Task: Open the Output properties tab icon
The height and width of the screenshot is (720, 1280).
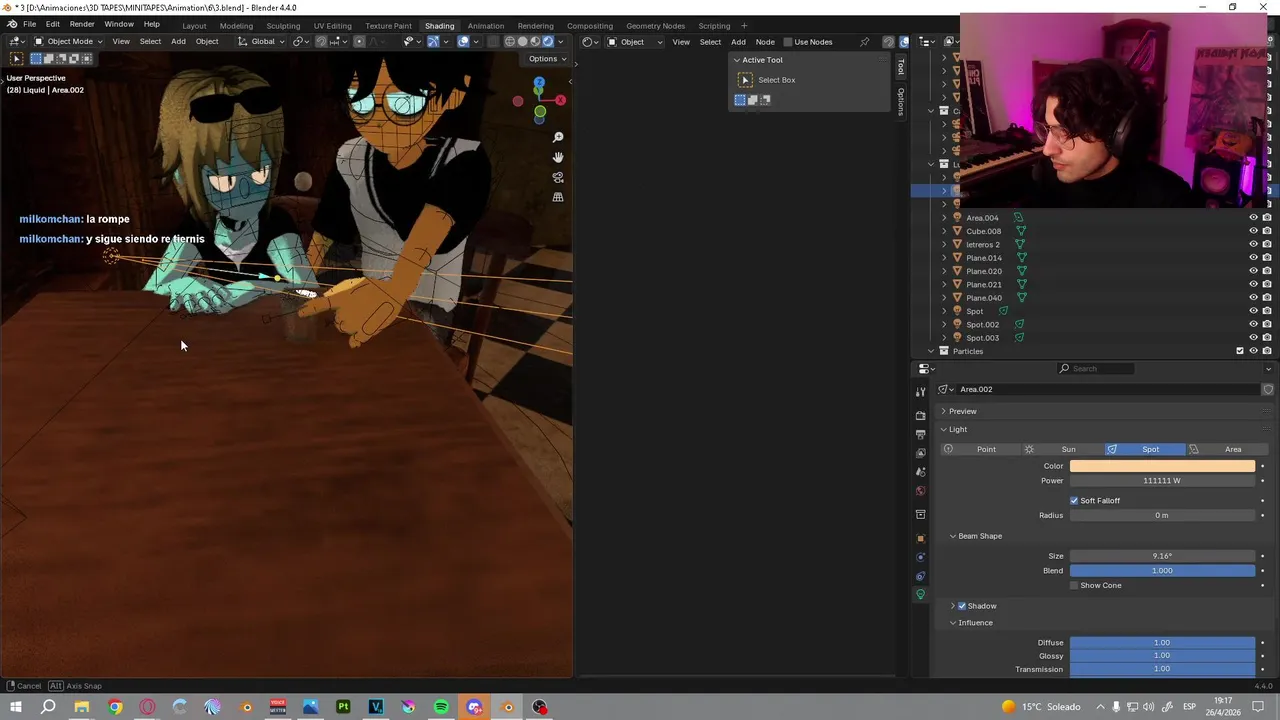Action: (x=921, y=434)
